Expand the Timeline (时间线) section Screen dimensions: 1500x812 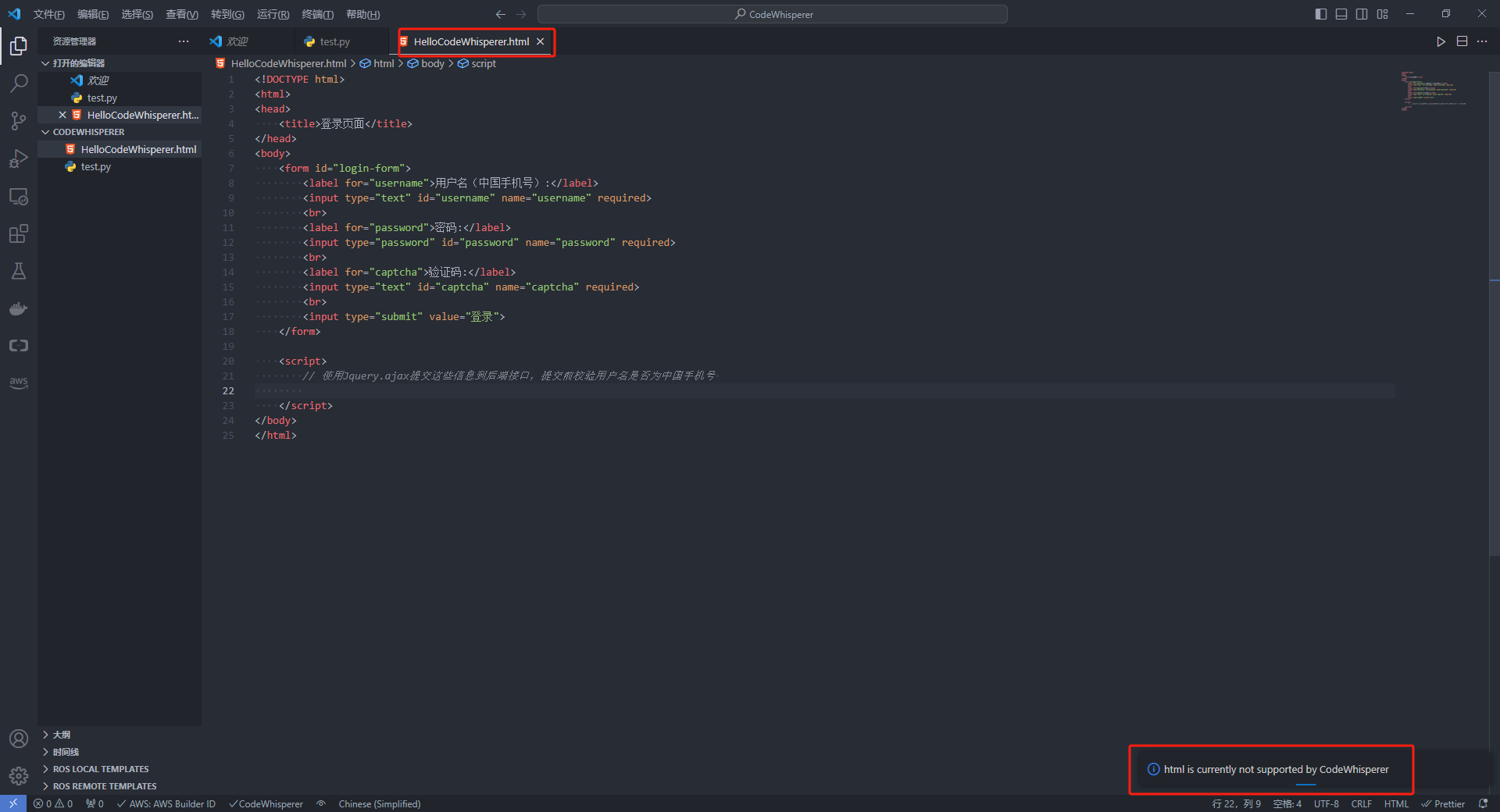[120, 752]
